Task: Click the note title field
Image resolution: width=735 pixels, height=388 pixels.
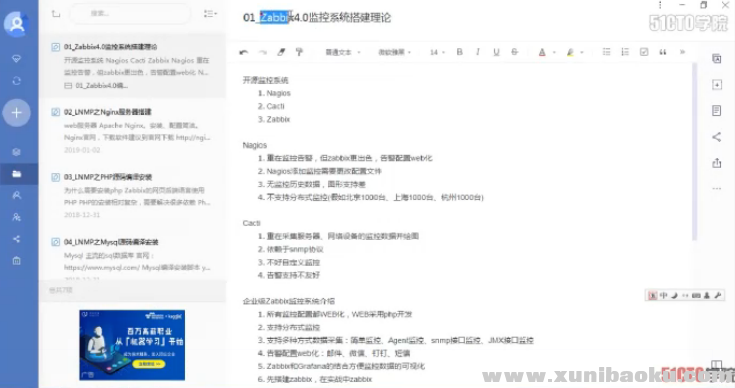Action: tap(317, 18)
